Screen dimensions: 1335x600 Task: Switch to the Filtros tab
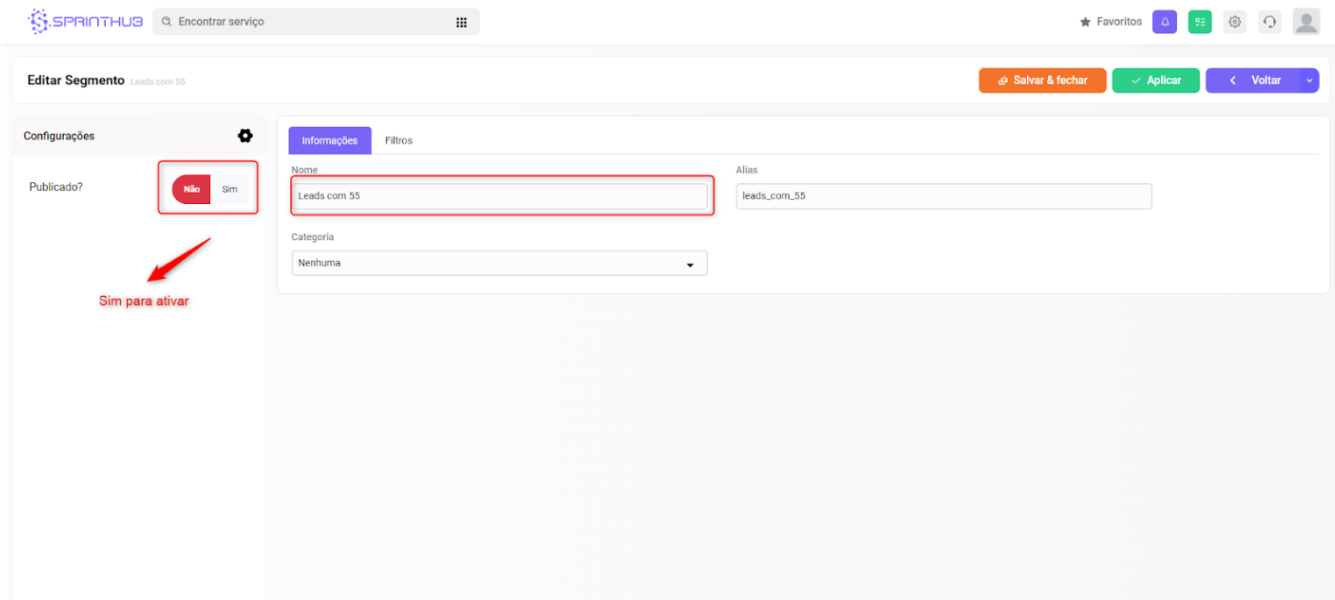pos(398,141)
